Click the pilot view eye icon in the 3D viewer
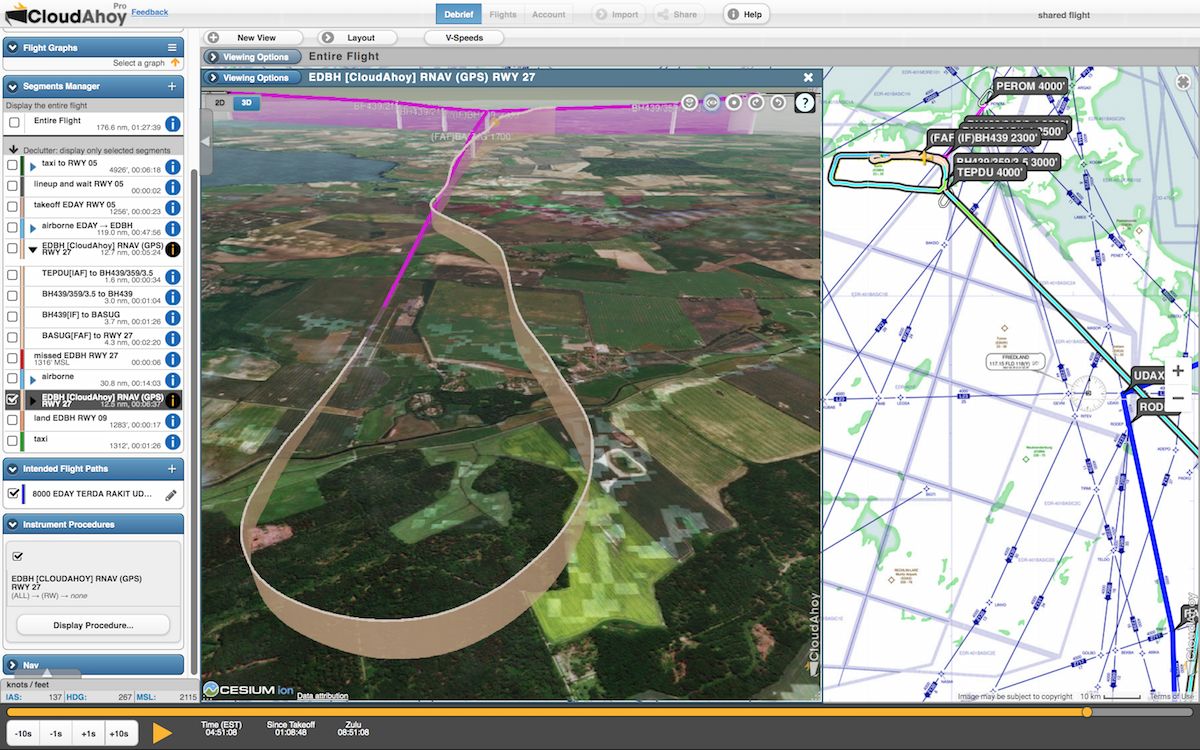 (711, 101)
